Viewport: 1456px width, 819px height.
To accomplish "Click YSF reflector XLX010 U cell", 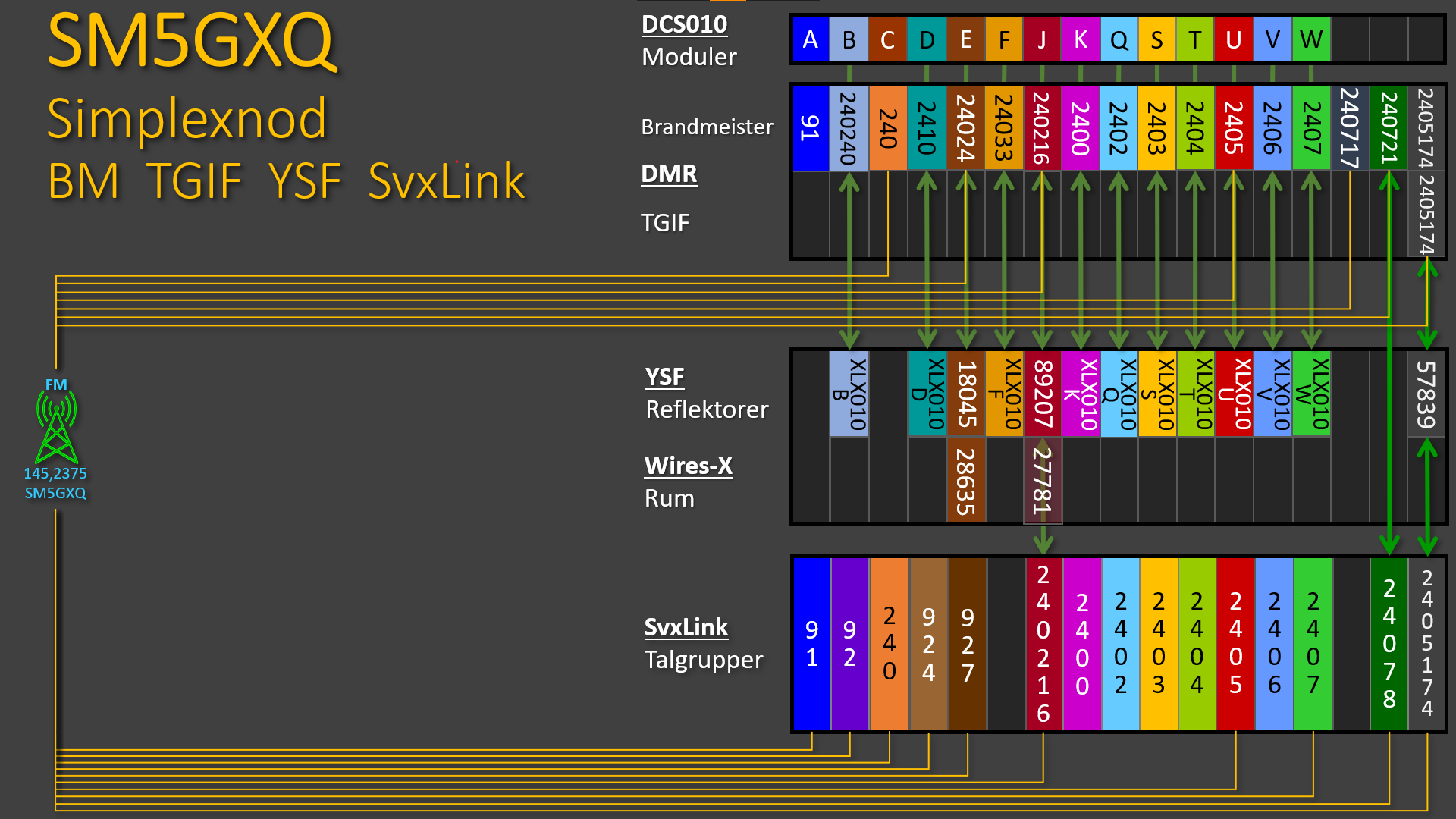I will (1234, 394).
